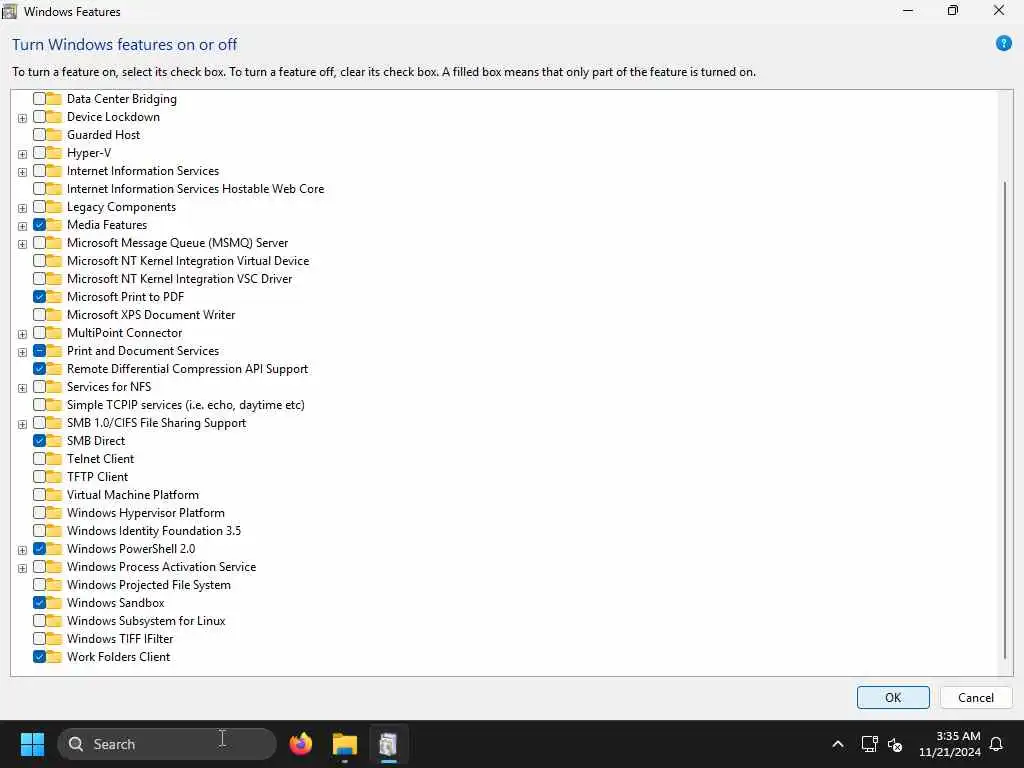Expand Windows Process Activation Service
The image size is (1024, 768).
pyautogui.click(x=22, y=568)
